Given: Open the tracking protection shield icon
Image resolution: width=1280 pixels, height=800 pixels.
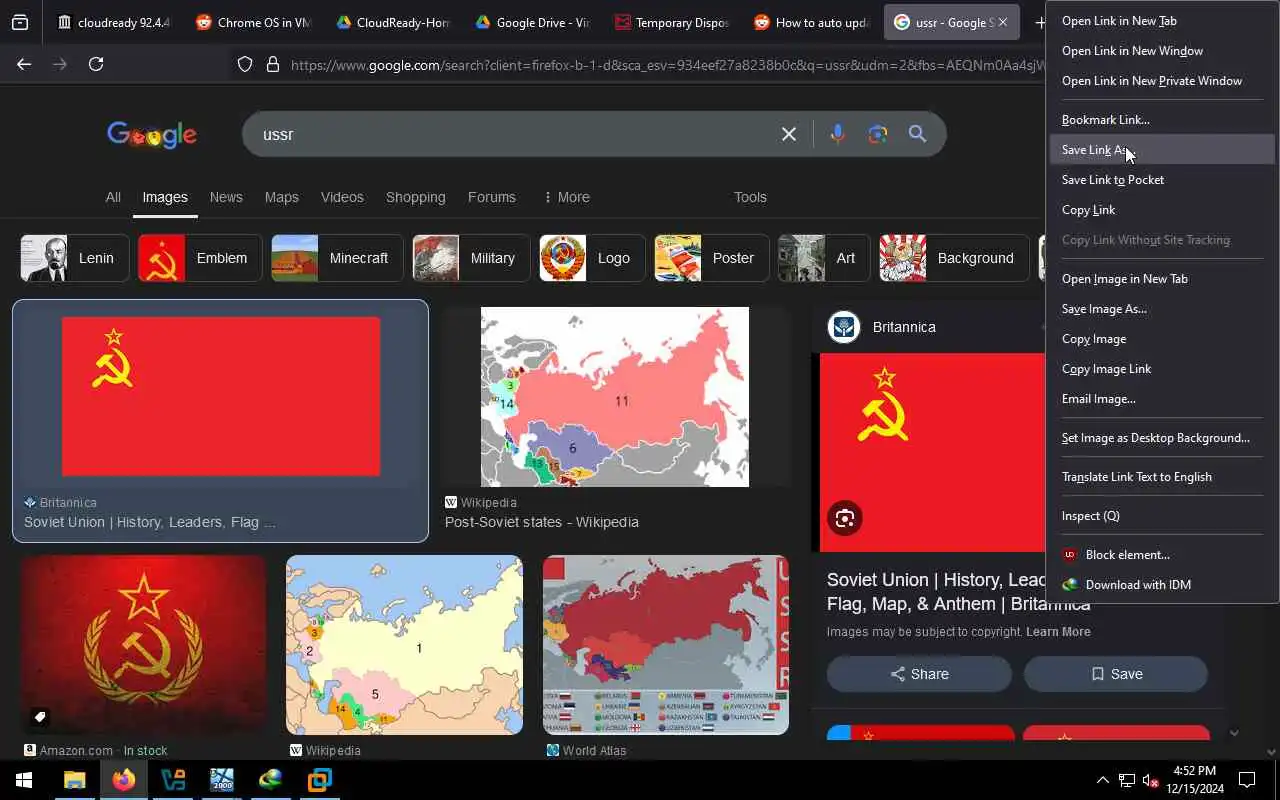Looking at the screenshot, I should tap(245, 64).
